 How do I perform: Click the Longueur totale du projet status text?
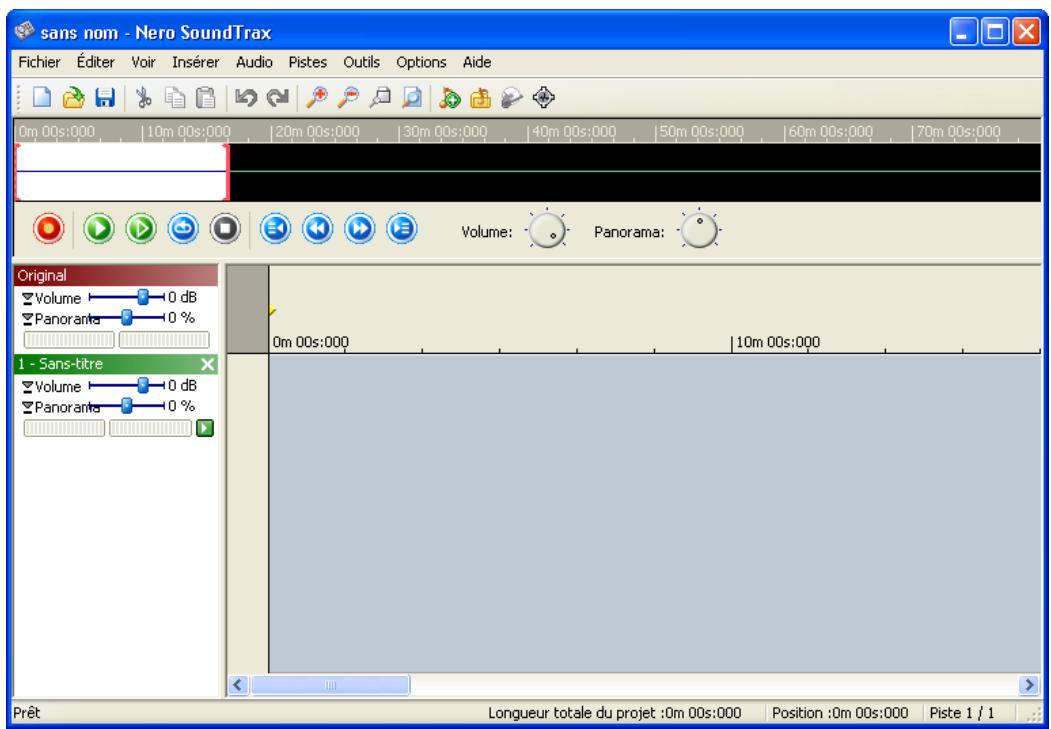click(x=614, y=712)
